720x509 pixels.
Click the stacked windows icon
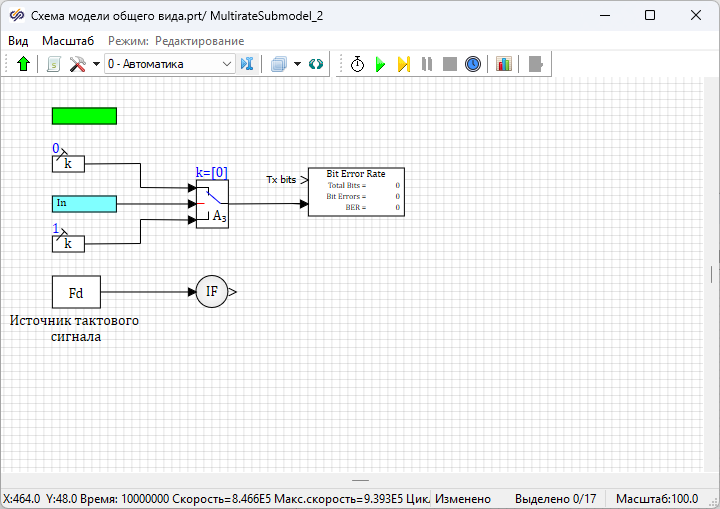tap(279, 64)
